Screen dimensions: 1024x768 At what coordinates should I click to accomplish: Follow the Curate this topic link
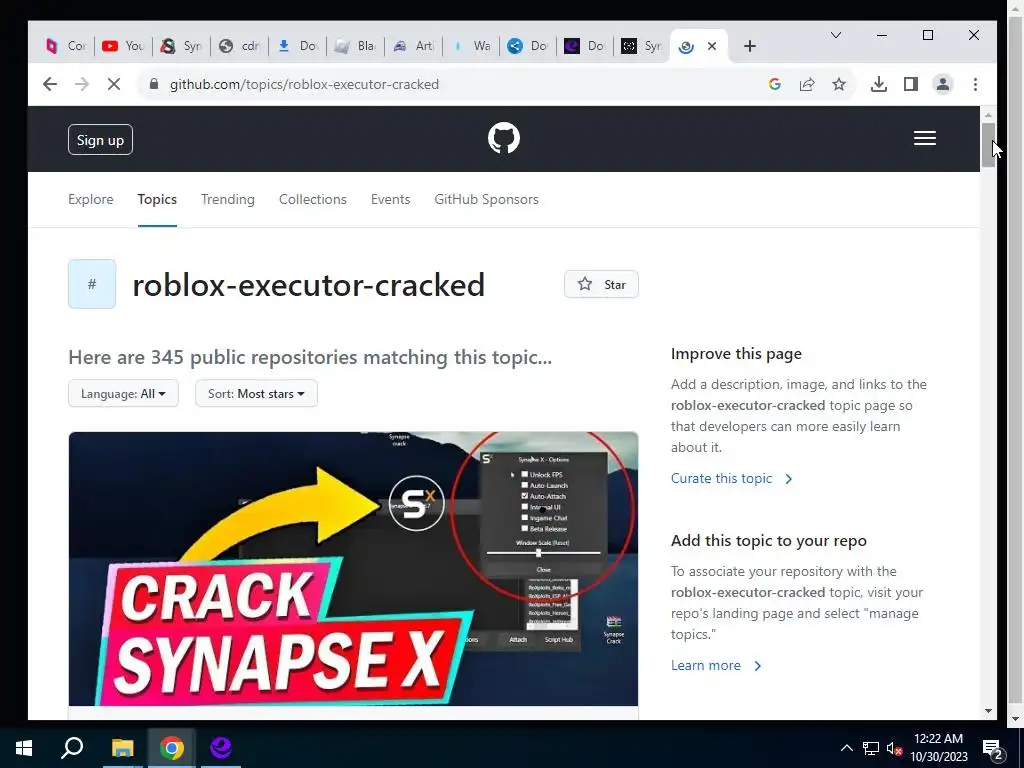pyautogui.click(x=731, y=479)
